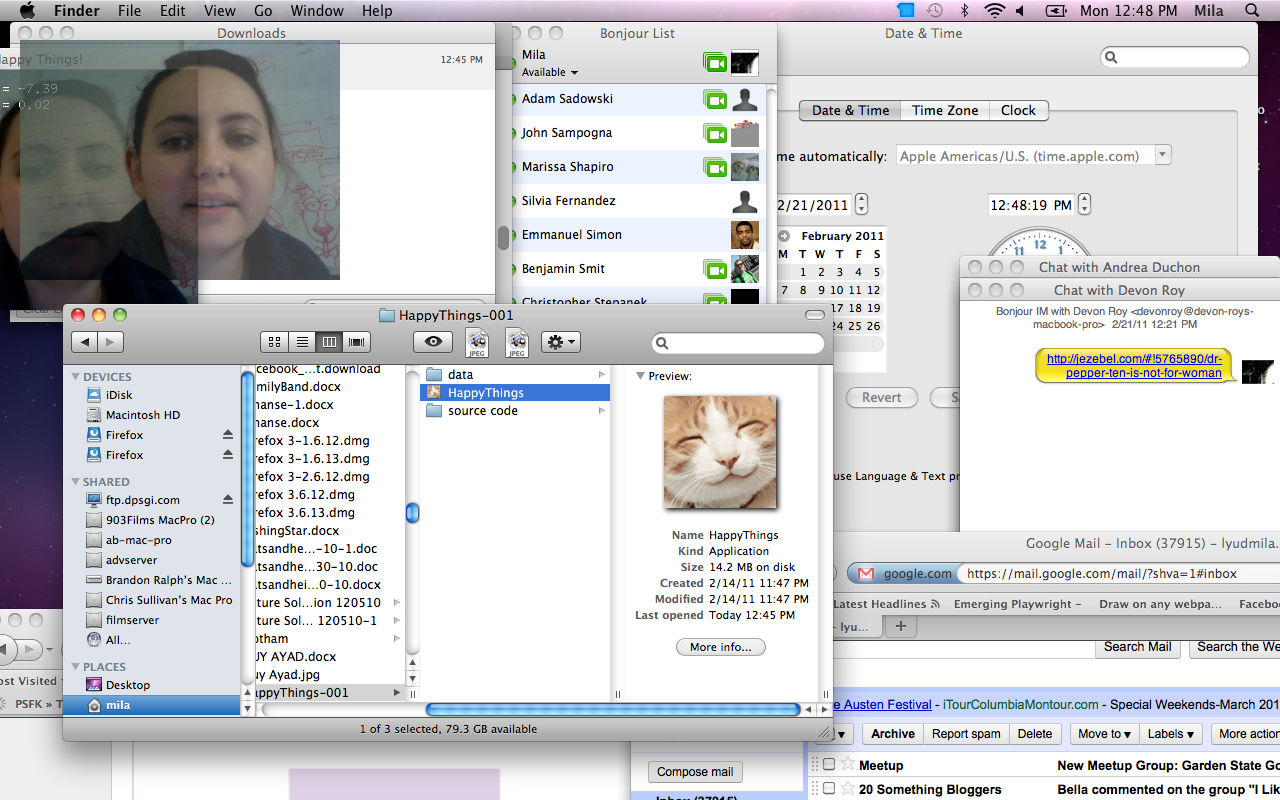
Task: Open Spotlight search in the menu bar
Action: [x=1252, y=11]
